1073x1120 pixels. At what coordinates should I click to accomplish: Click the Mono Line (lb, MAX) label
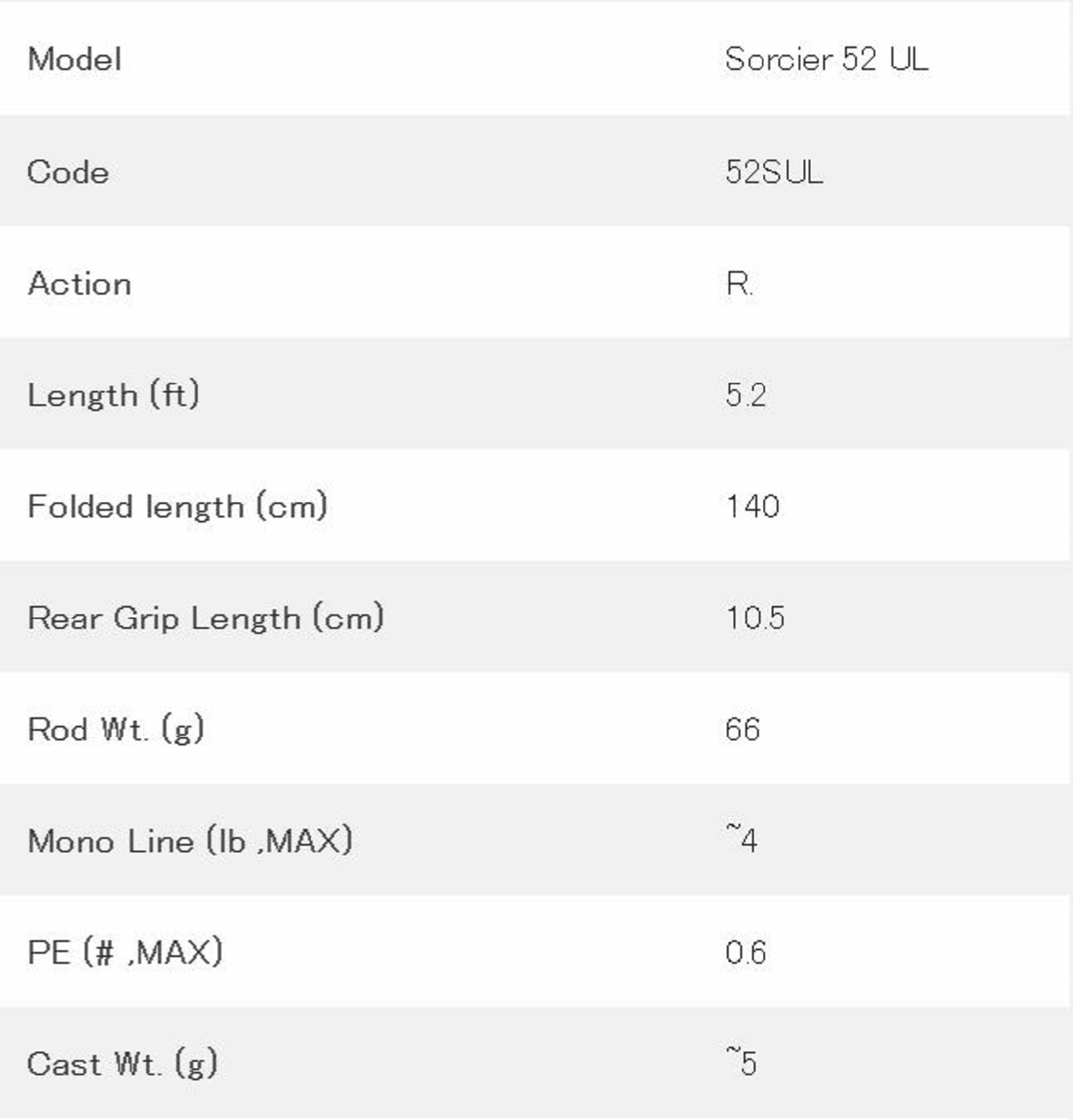tap(190, 841)
